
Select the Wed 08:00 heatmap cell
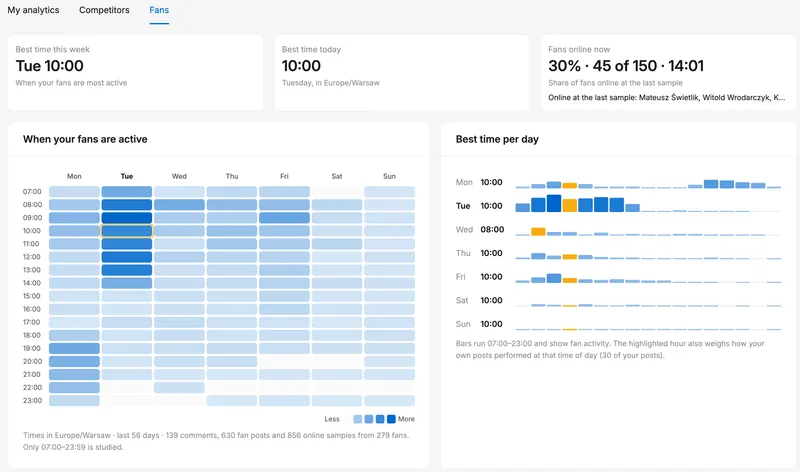click(179, 205)
